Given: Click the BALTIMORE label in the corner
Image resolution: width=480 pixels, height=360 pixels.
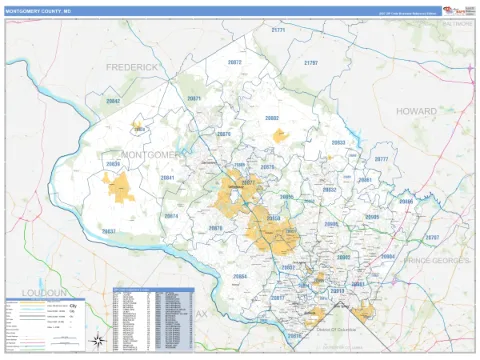Looking at the screenshot, I should coord(457,24).
